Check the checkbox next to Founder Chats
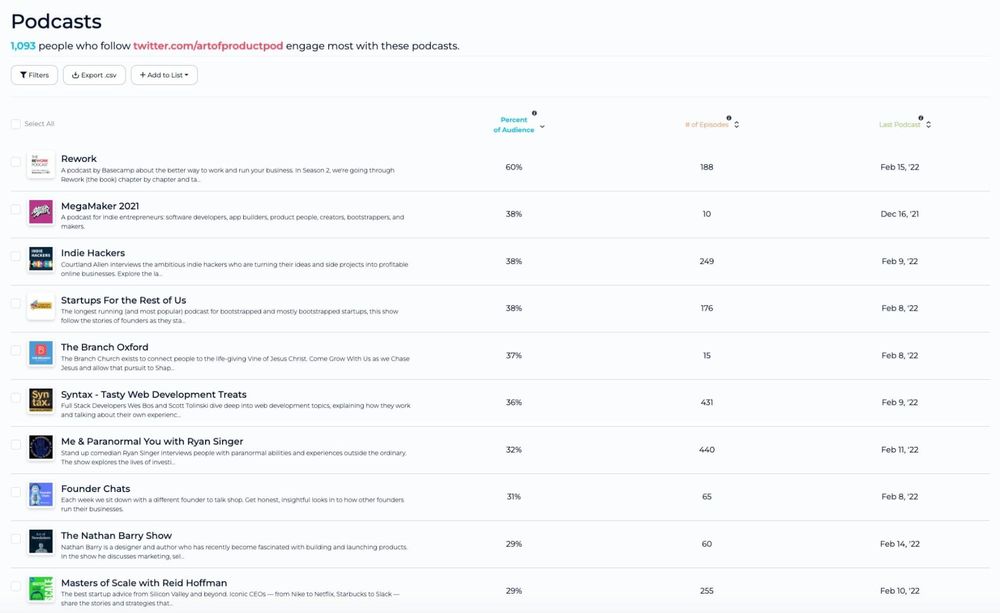The height and width of the screenshot is (613, 1000). point(14,493)
